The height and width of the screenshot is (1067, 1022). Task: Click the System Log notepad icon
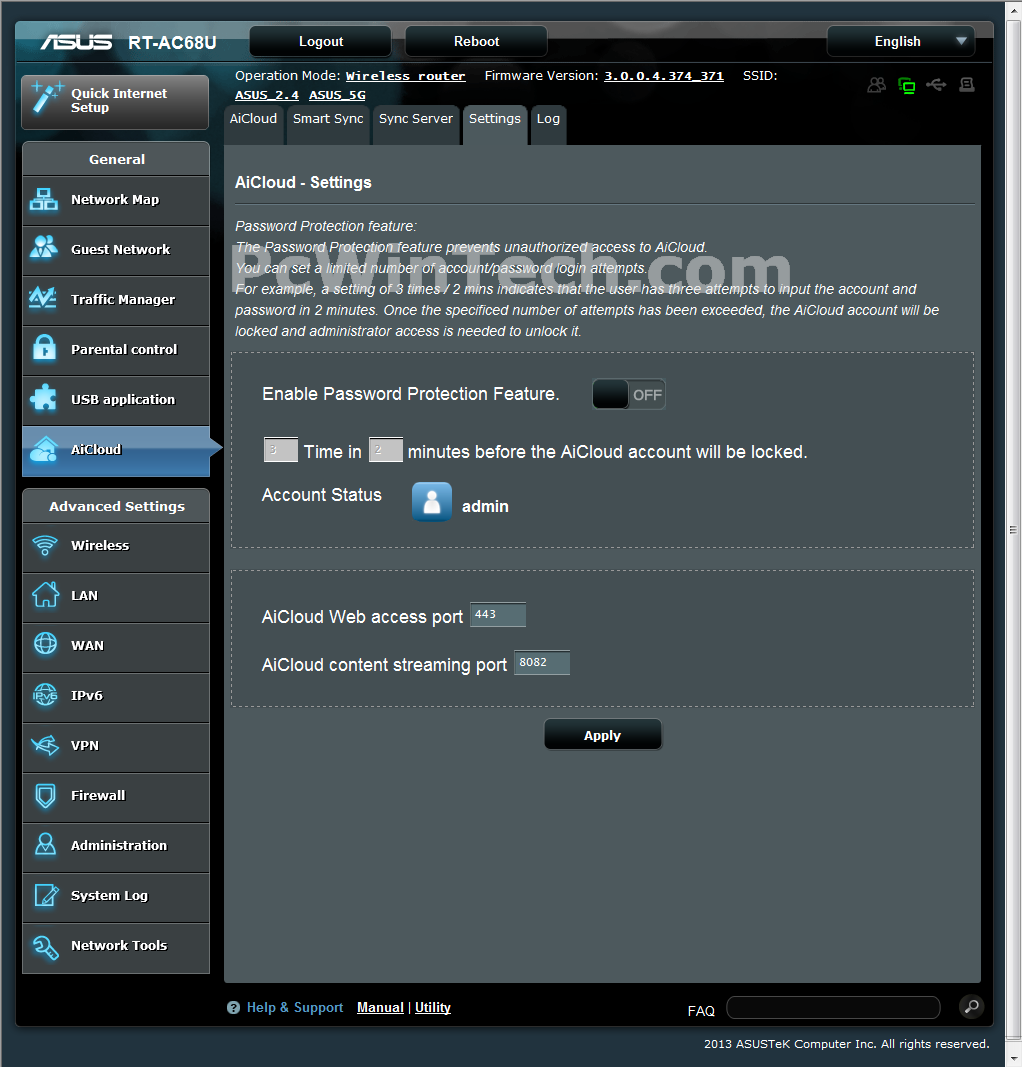[46, 895]
